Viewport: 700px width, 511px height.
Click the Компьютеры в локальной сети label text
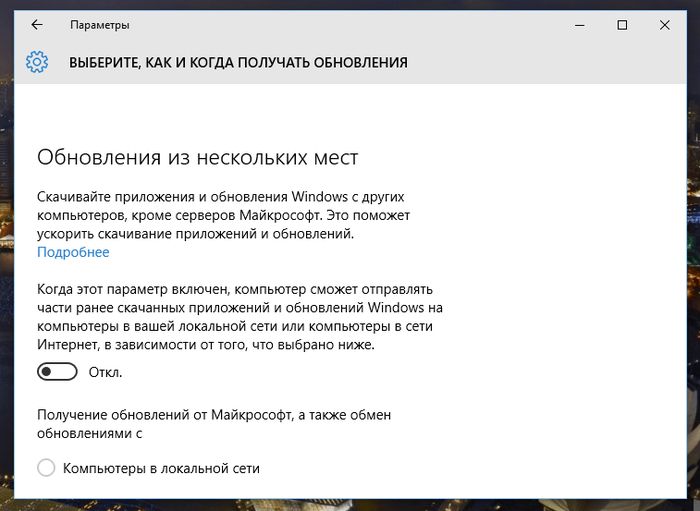tap(161, 468)
